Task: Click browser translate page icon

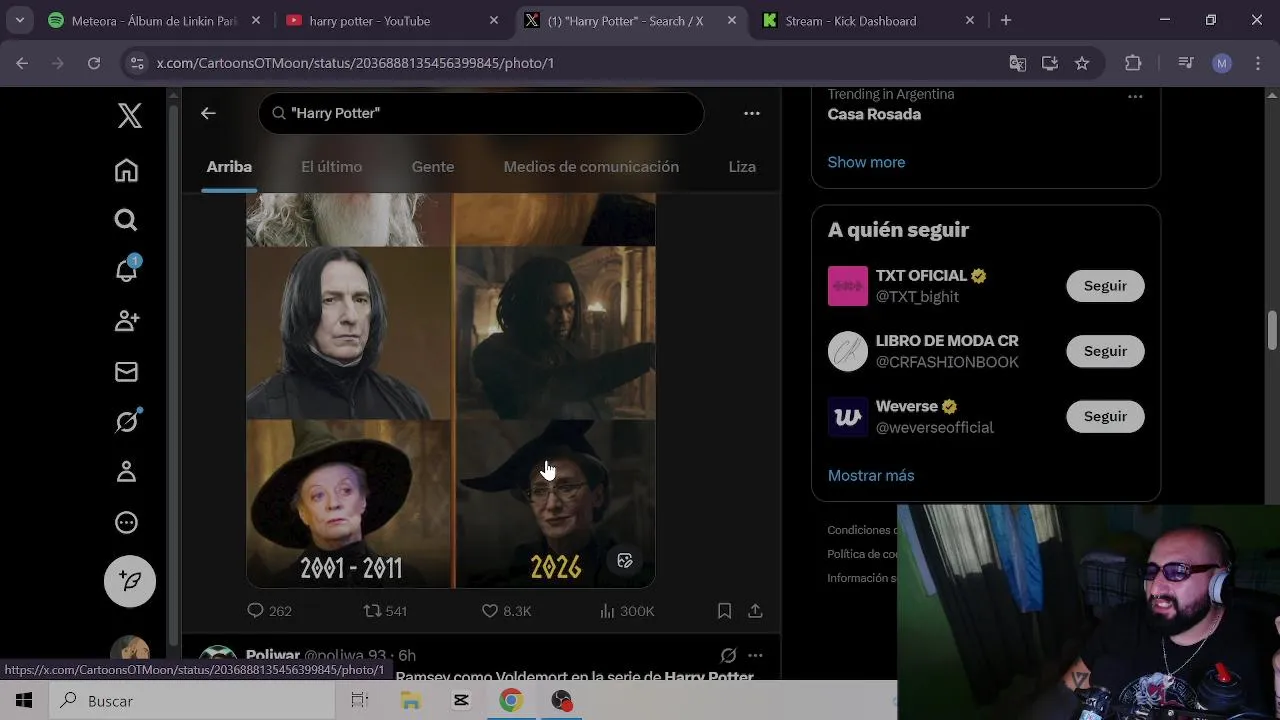Action: tap(1017, 63)
